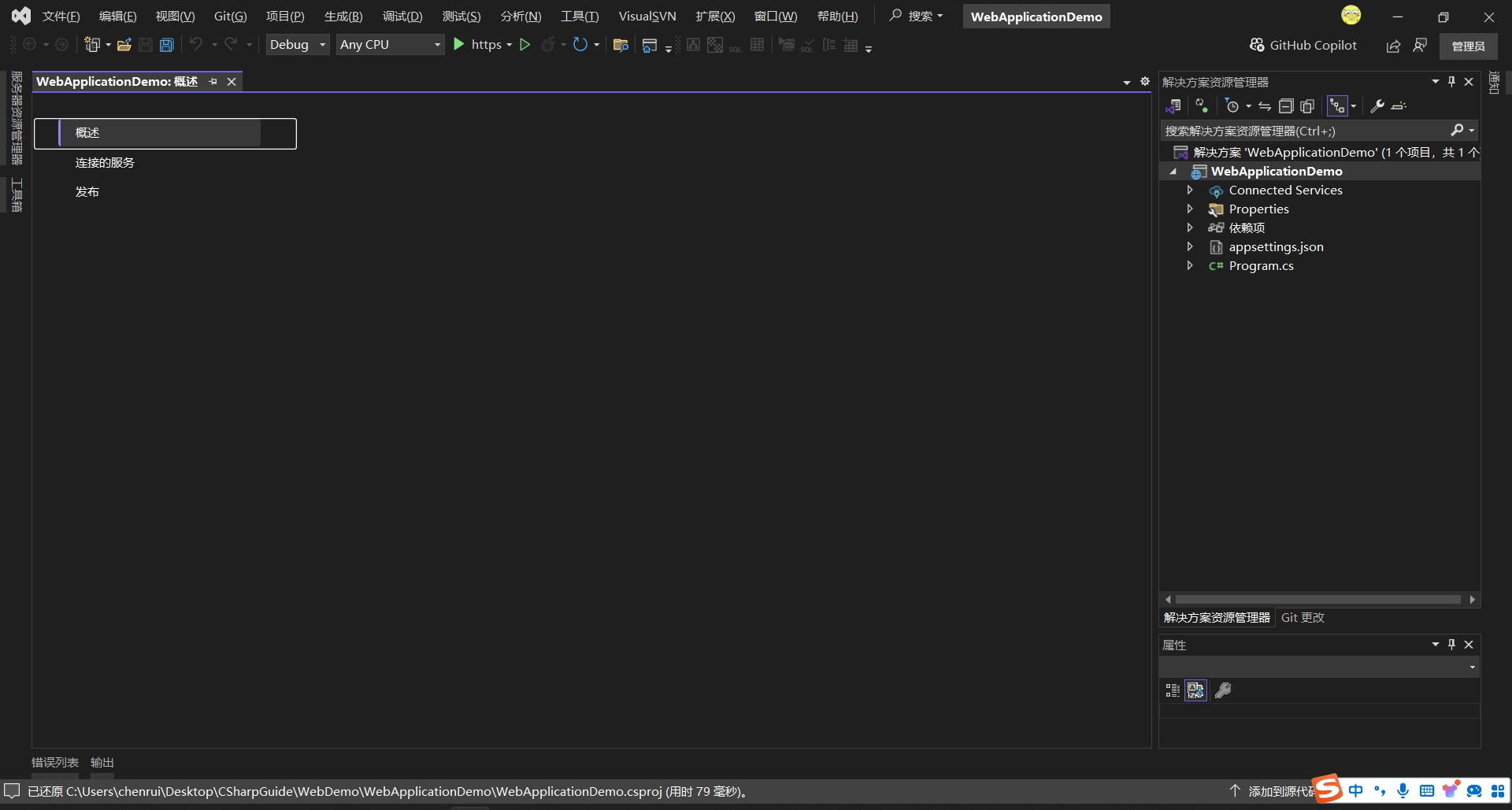Open the 输出 output tab

coord(102,762)
